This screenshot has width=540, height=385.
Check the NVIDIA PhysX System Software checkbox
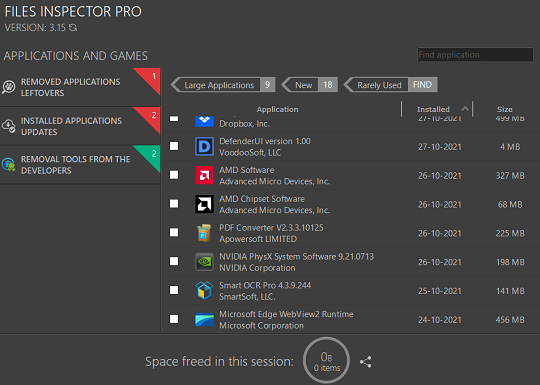click(x=174, y=261)
